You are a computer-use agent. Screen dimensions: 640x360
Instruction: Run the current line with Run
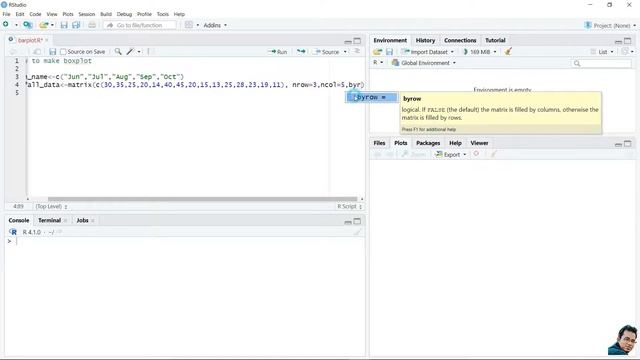point(278,52)
